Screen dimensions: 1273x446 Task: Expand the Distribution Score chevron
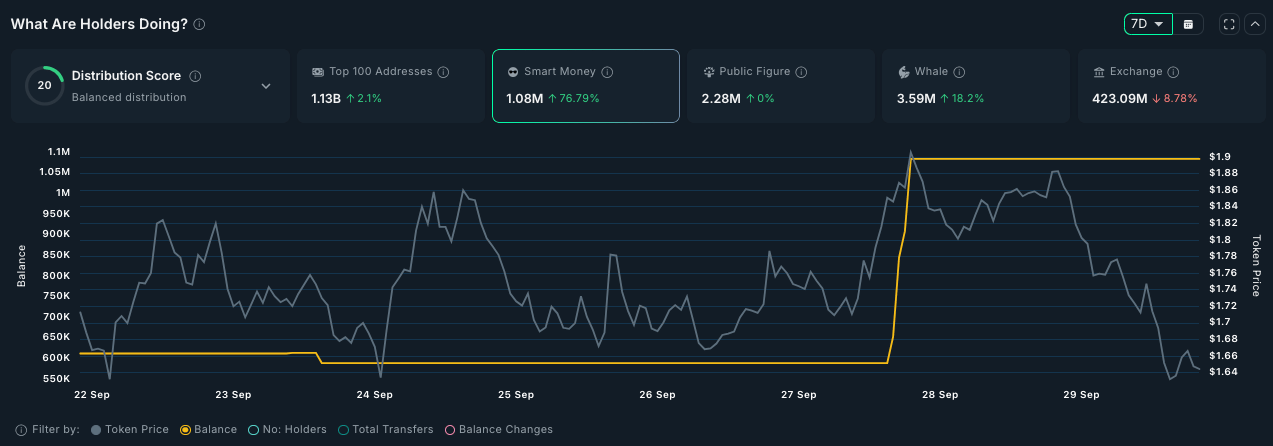(266, 86)
